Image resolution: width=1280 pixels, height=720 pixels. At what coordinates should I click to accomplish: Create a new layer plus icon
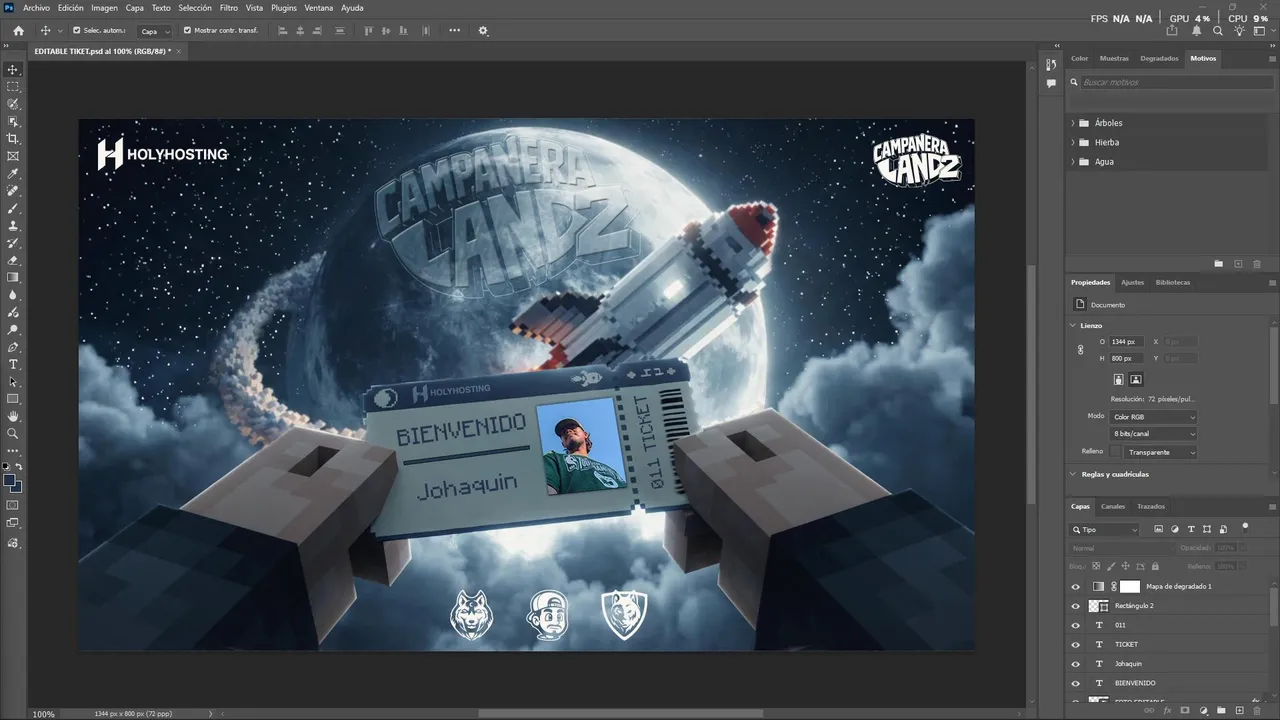pos(1239,710)
